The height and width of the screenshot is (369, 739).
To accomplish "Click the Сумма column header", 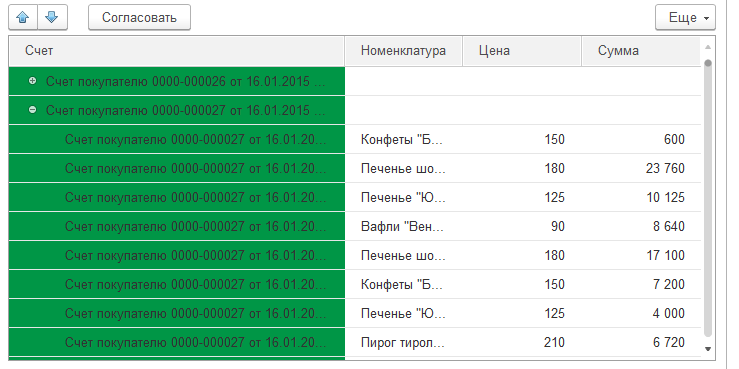I will pyautogui.click(x=641, y=51).
